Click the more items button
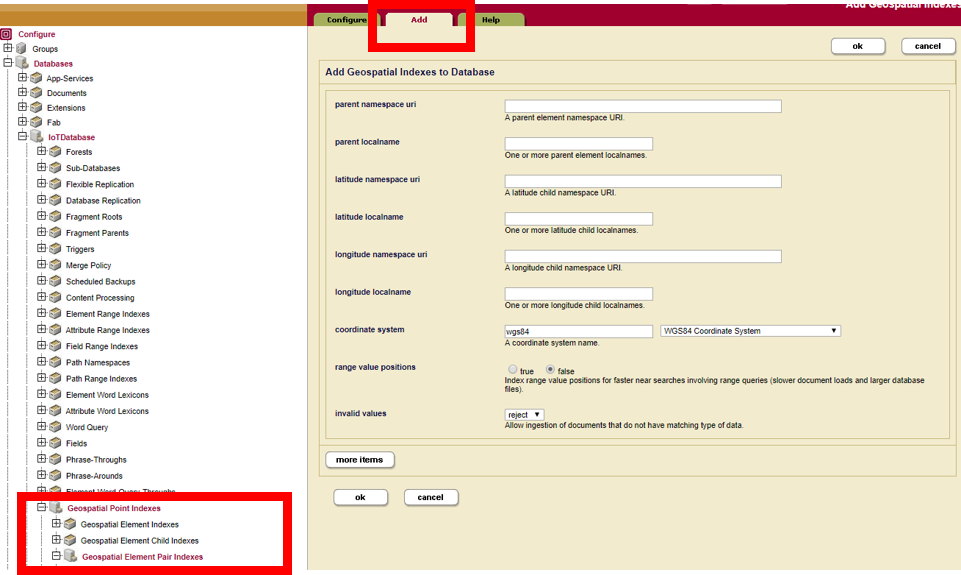The image size is (961, 575). click(x=360, y=459)
